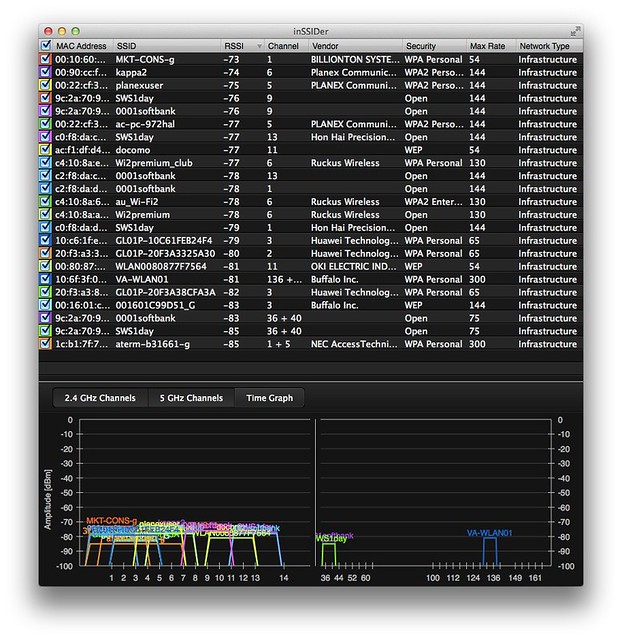Image resolution: width=622 pixels, height=640 pixels.
Task: Uncheck the planexuser row checkbox
Action: click(45, 85)
